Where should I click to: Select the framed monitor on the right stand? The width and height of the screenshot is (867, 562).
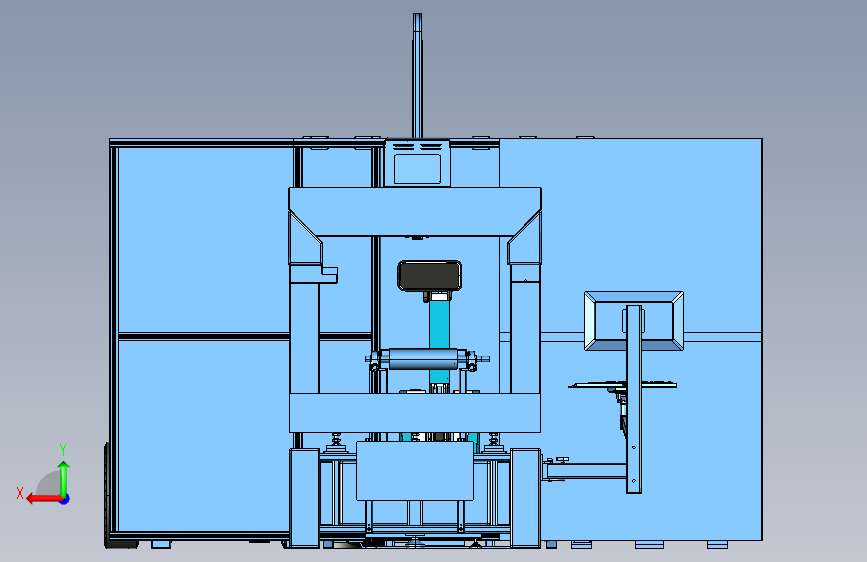634,321
